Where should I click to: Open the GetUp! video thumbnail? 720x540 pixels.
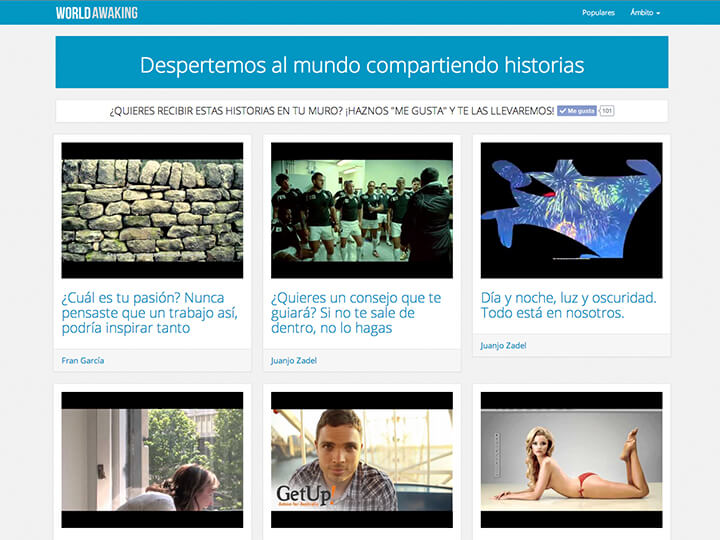tap(362, 460)
